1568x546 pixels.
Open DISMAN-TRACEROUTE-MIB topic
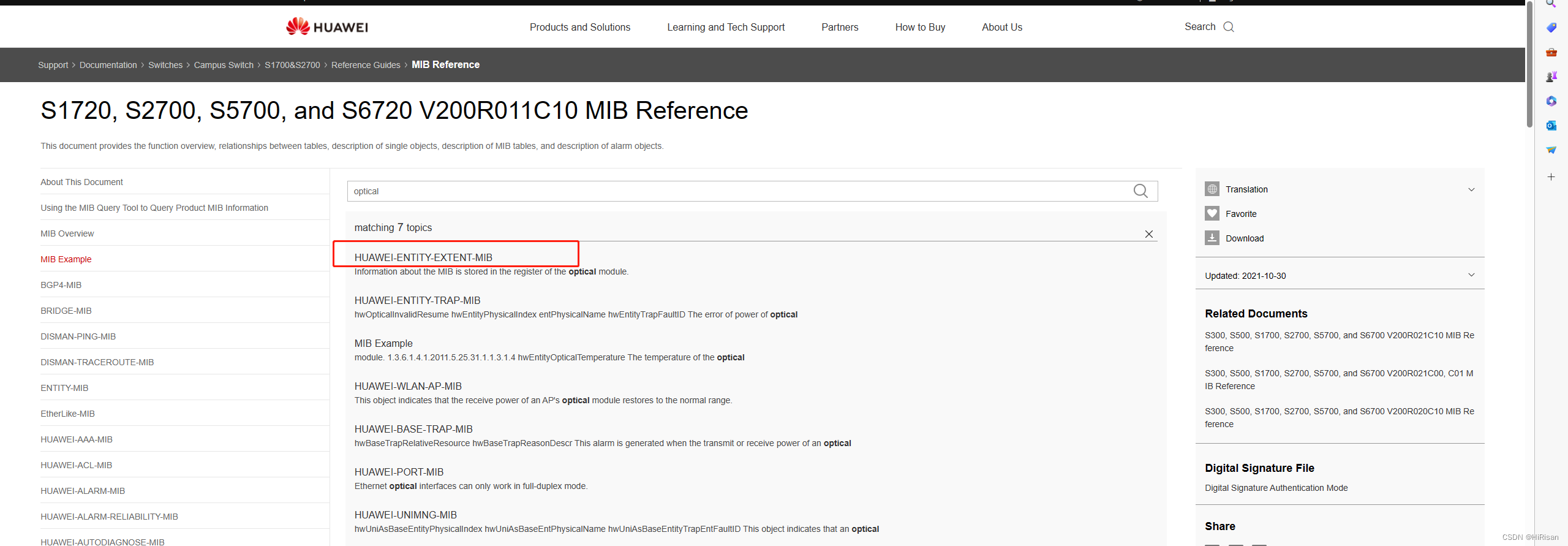(x=97, y=362)
